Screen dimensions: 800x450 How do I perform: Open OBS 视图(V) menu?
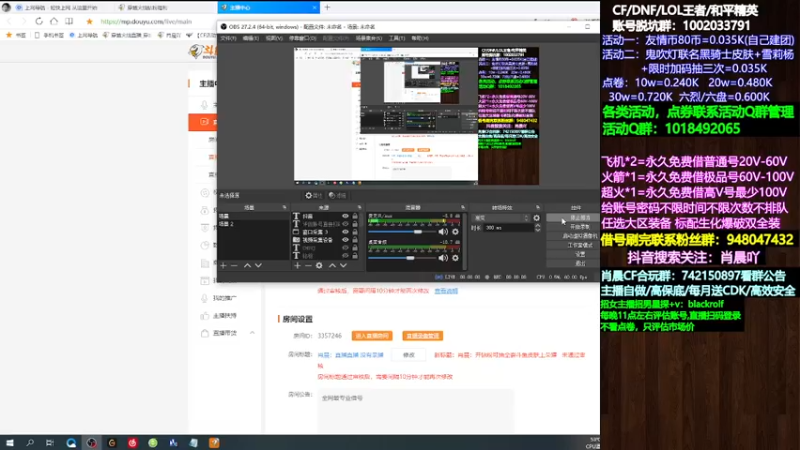pyautogui.click(x=274, y=38)
